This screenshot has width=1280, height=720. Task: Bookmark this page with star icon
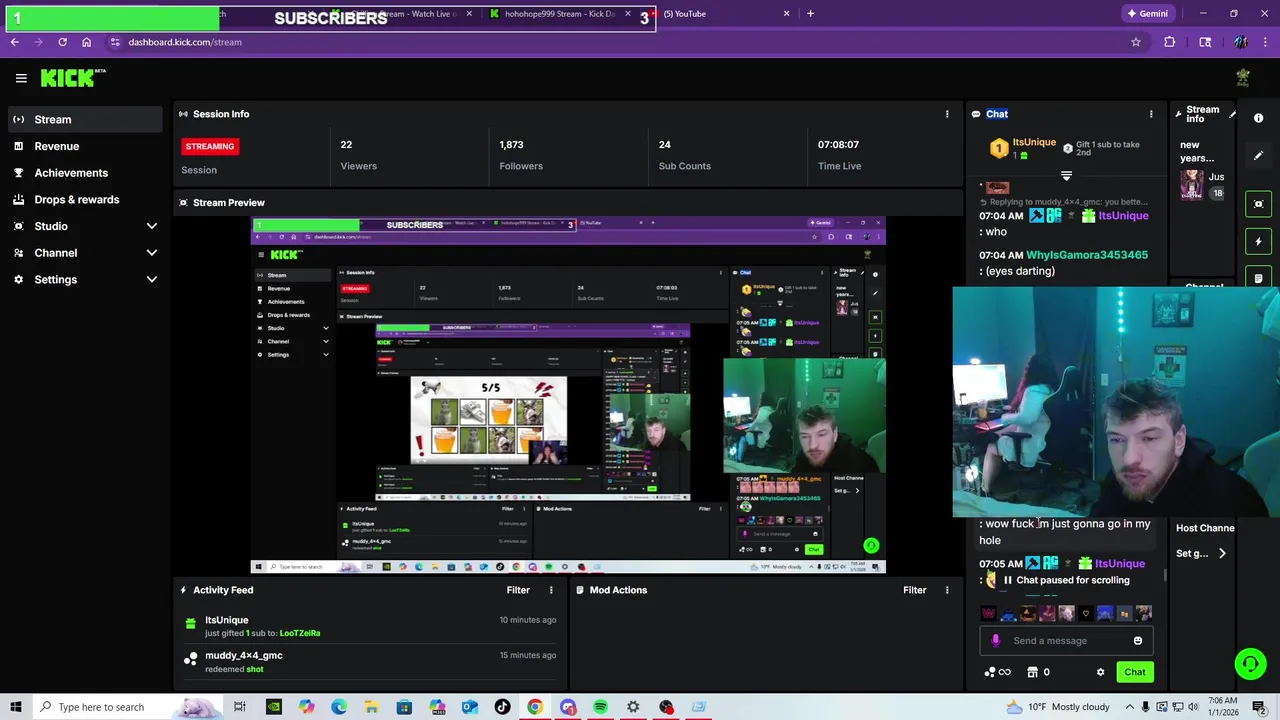pyautogui.click(x=1136, y=42)
